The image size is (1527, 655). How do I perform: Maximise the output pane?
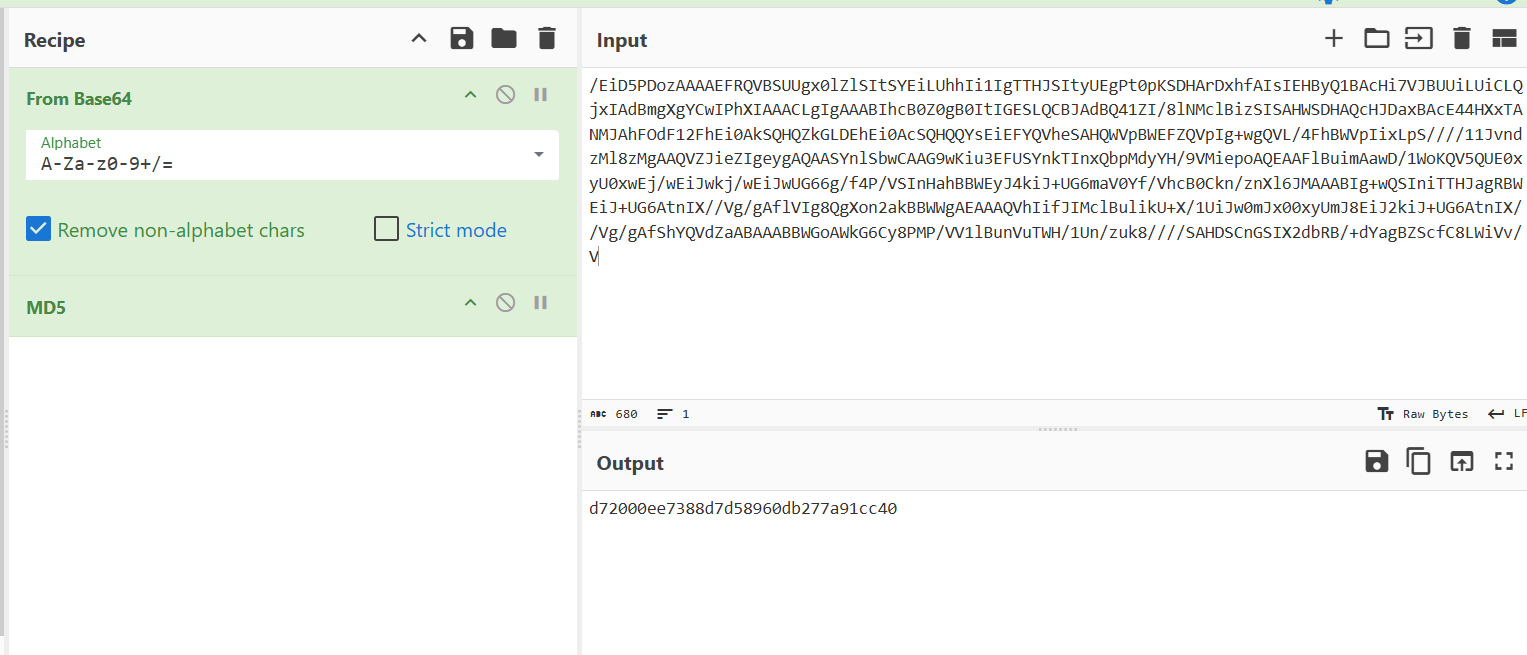(1504, 461)
